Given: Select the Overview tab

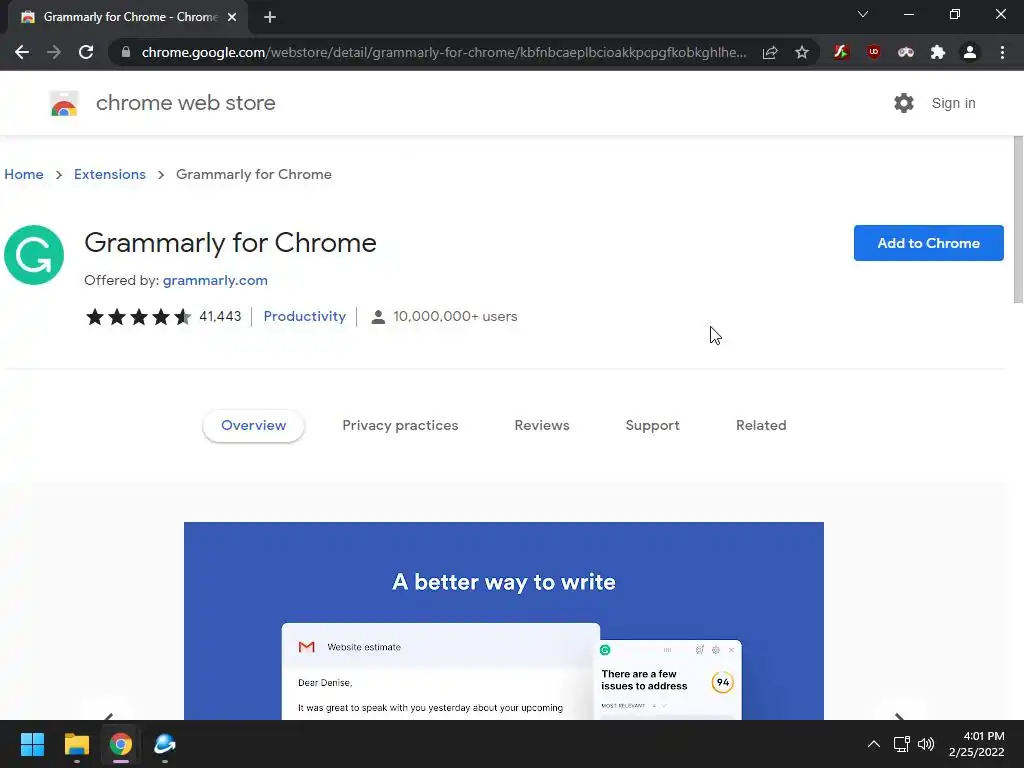Looking at the screenshot, I should pyautogui.click(x=253, y=425).
